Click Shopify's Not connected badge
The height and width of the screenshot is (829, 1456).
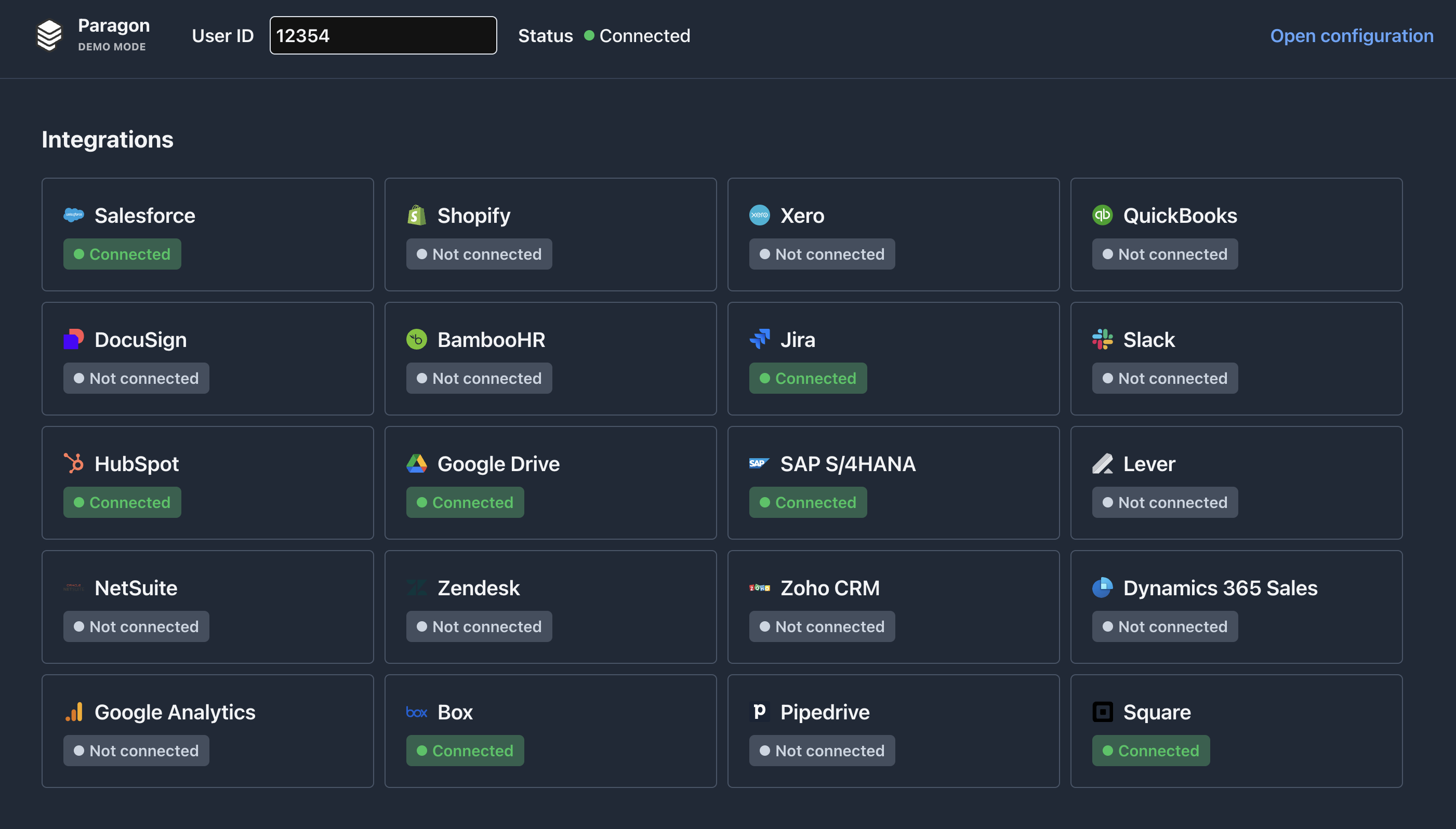coord(480,254)
